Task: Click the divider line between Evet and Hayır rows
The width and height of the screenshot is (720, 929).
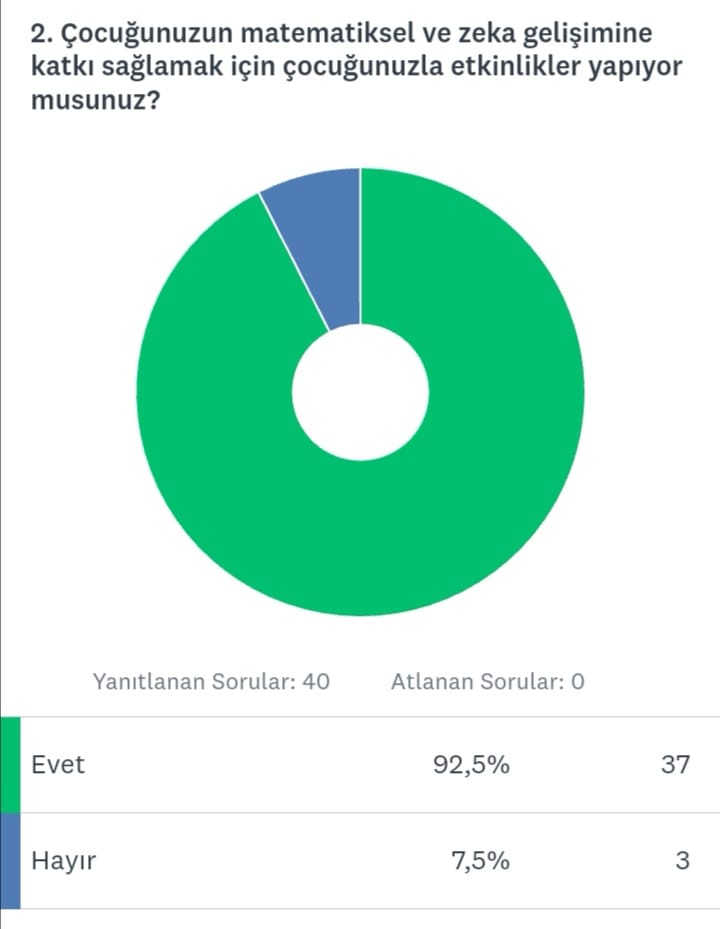Action: [x=360, y=812]
